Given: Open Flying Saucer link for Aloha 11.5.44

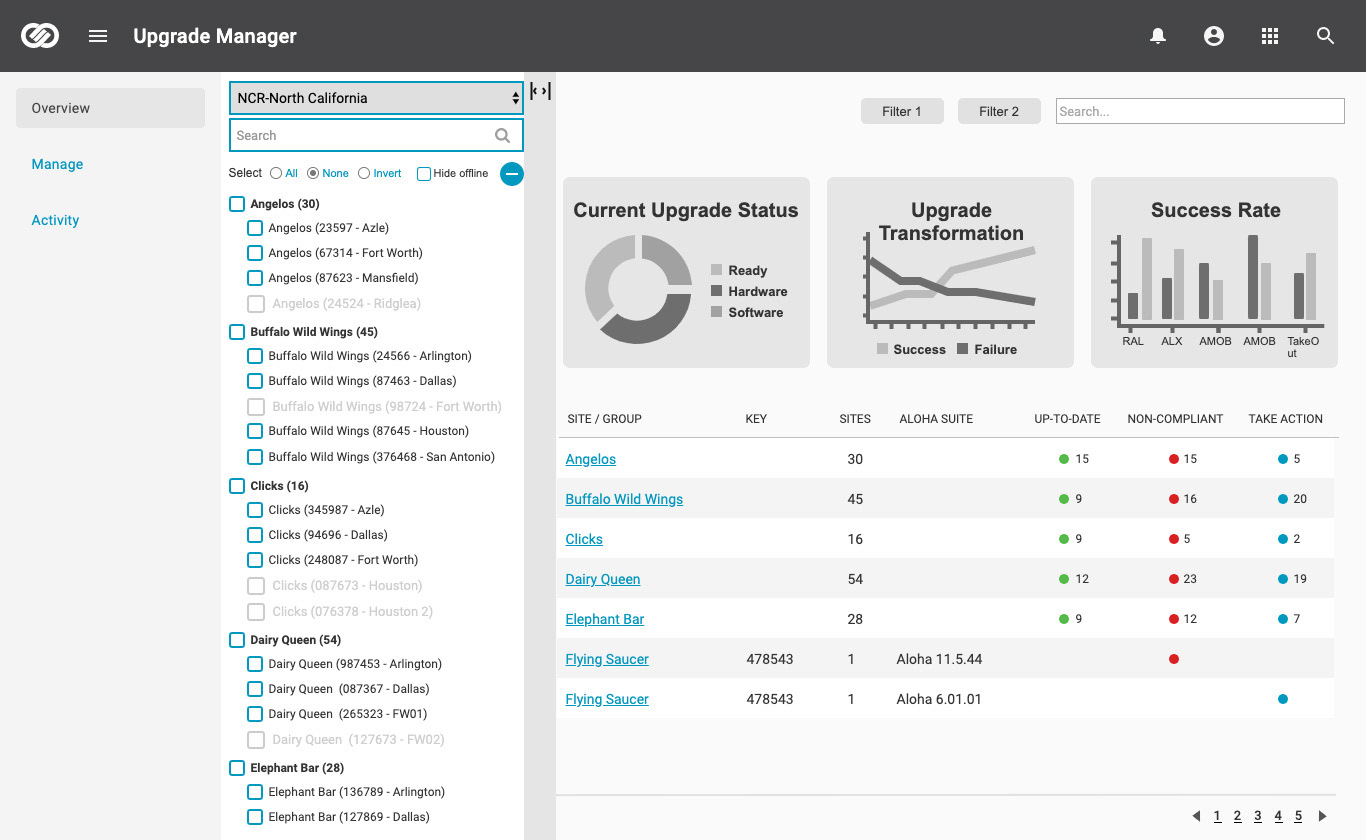Looking at the screenshot, I should (607, 659).
